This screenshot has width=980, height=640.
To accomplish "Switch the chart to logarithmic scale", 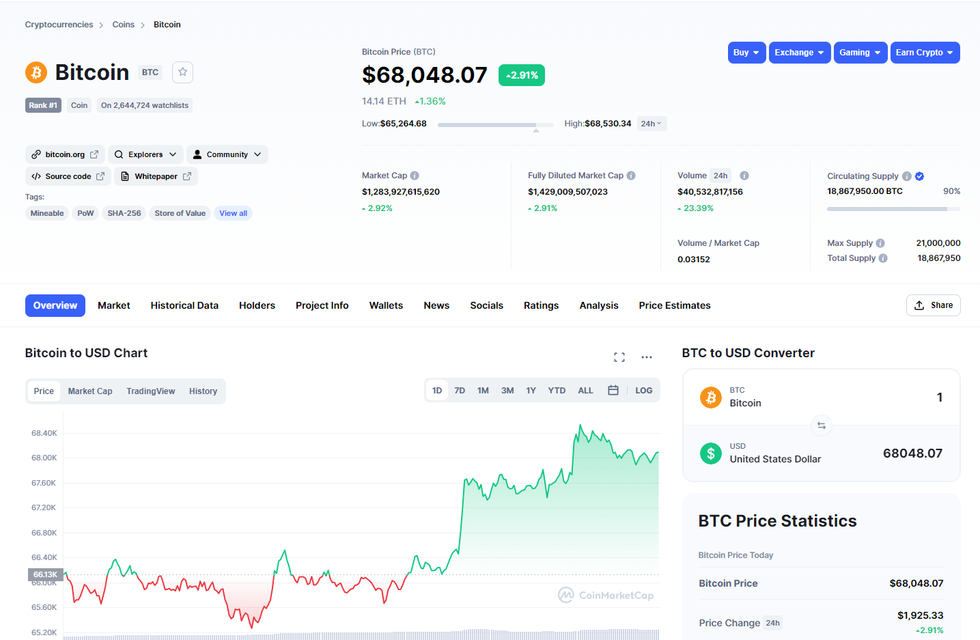I will tap(643, 390).
